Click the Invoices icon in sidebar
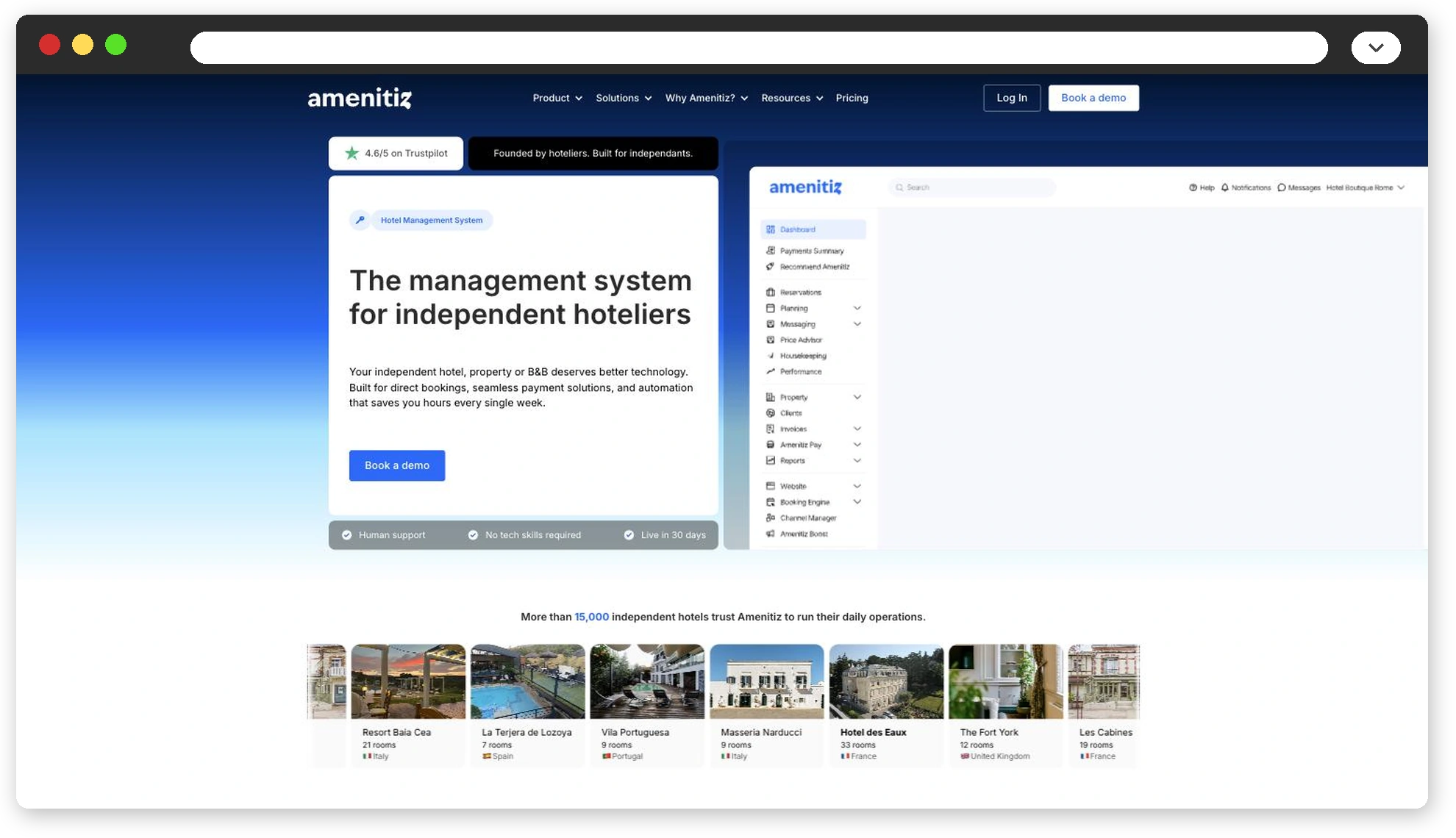 (771, 429)
